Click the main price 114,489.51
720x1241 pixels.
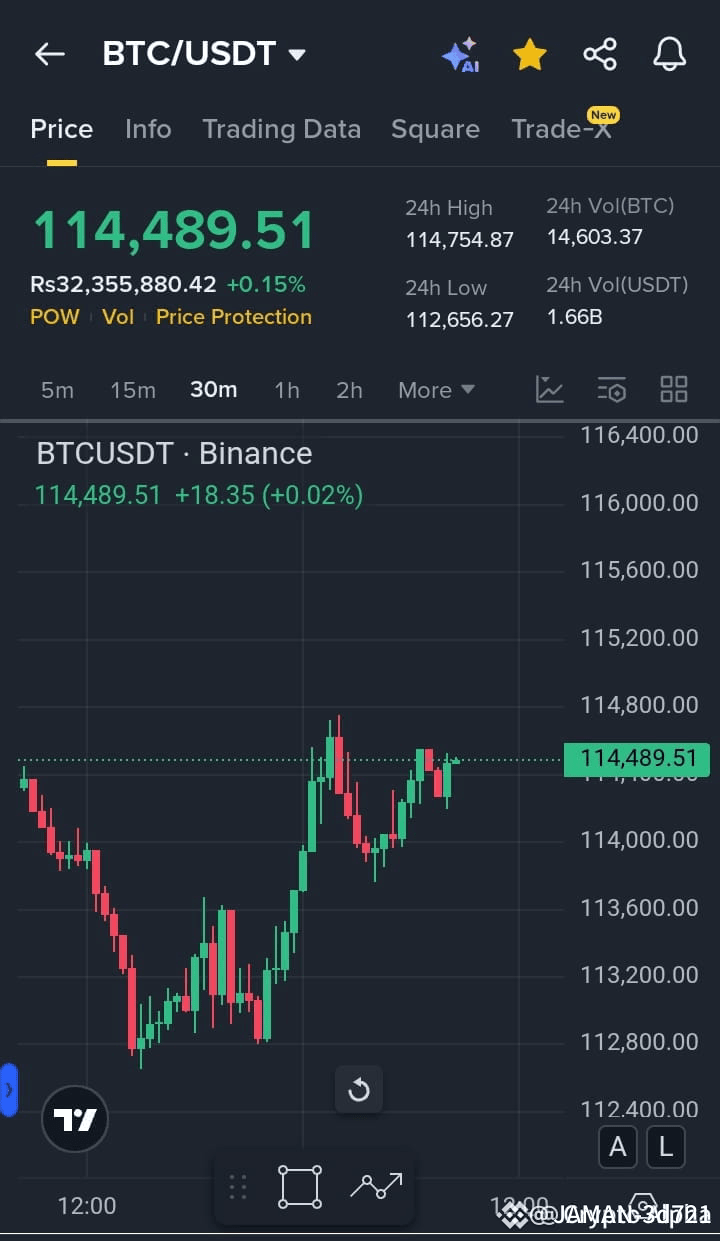point(174,230)
